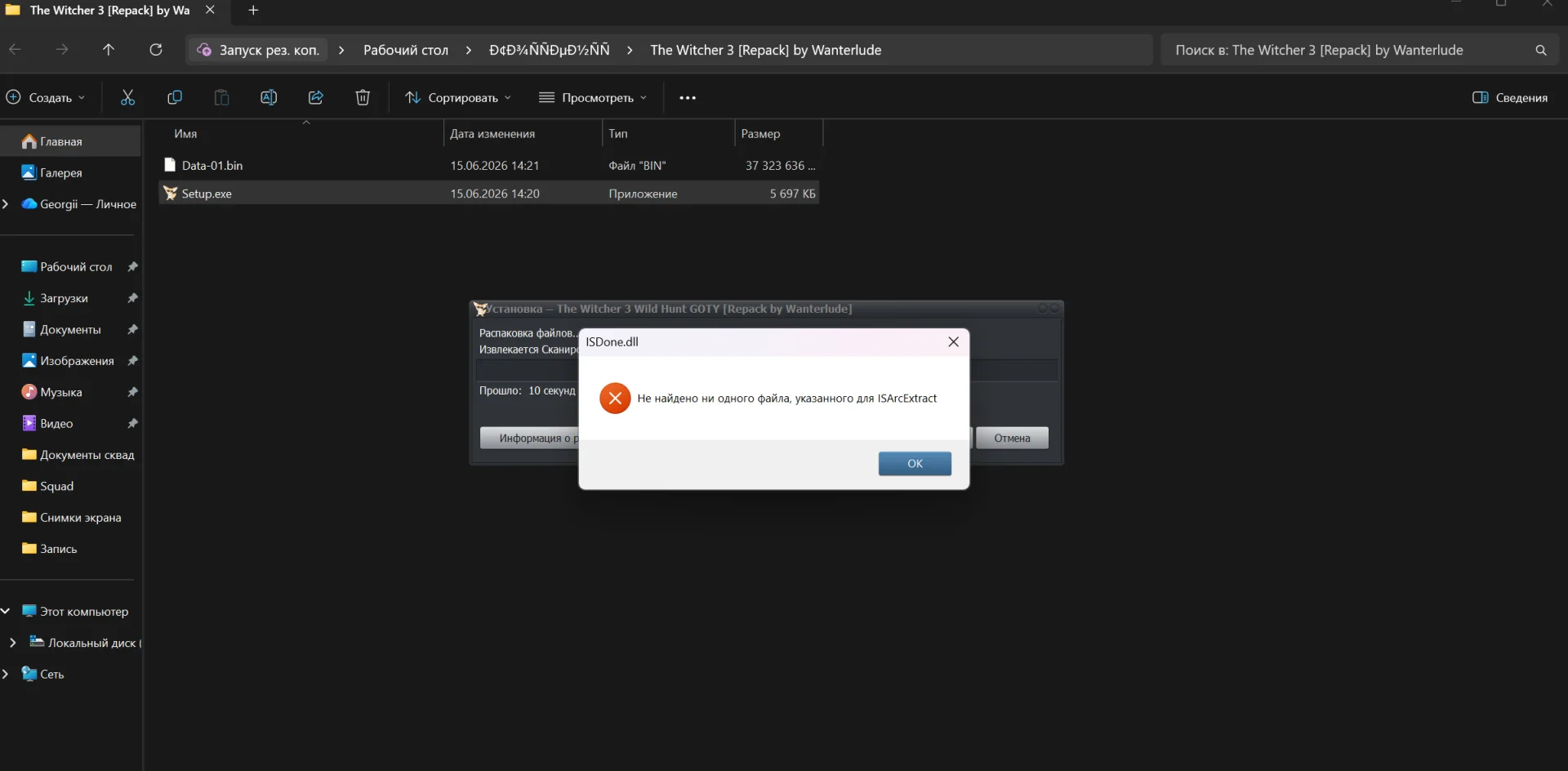Viewport: 1568px width, 771px height.
Task: Share the selected file via toolbar icon
Action: (x=316, y=97)
